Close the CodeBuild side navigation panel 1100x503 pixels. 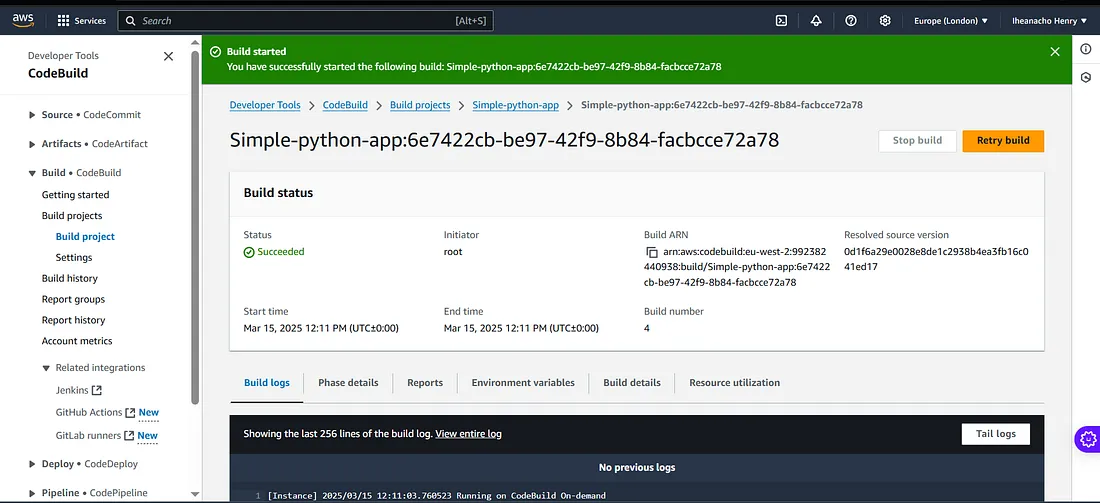168,56
